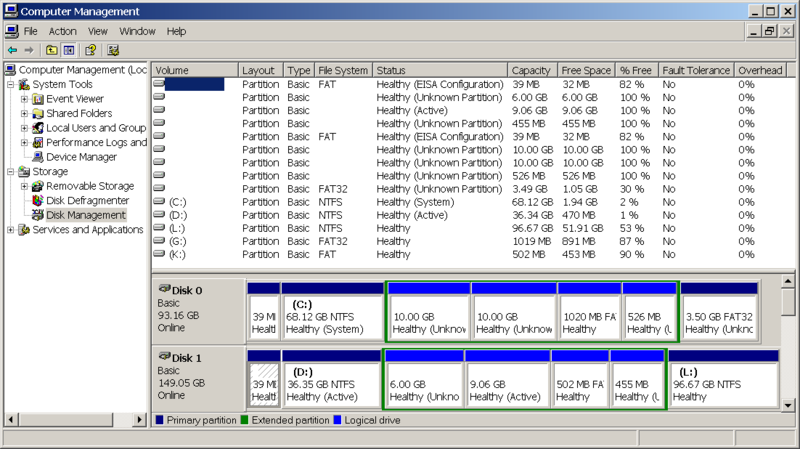800x449 pixels.
Task: Select the 9.06 GB Healthy (Active) block on Disk 1
Action: (x=507, y=379)
